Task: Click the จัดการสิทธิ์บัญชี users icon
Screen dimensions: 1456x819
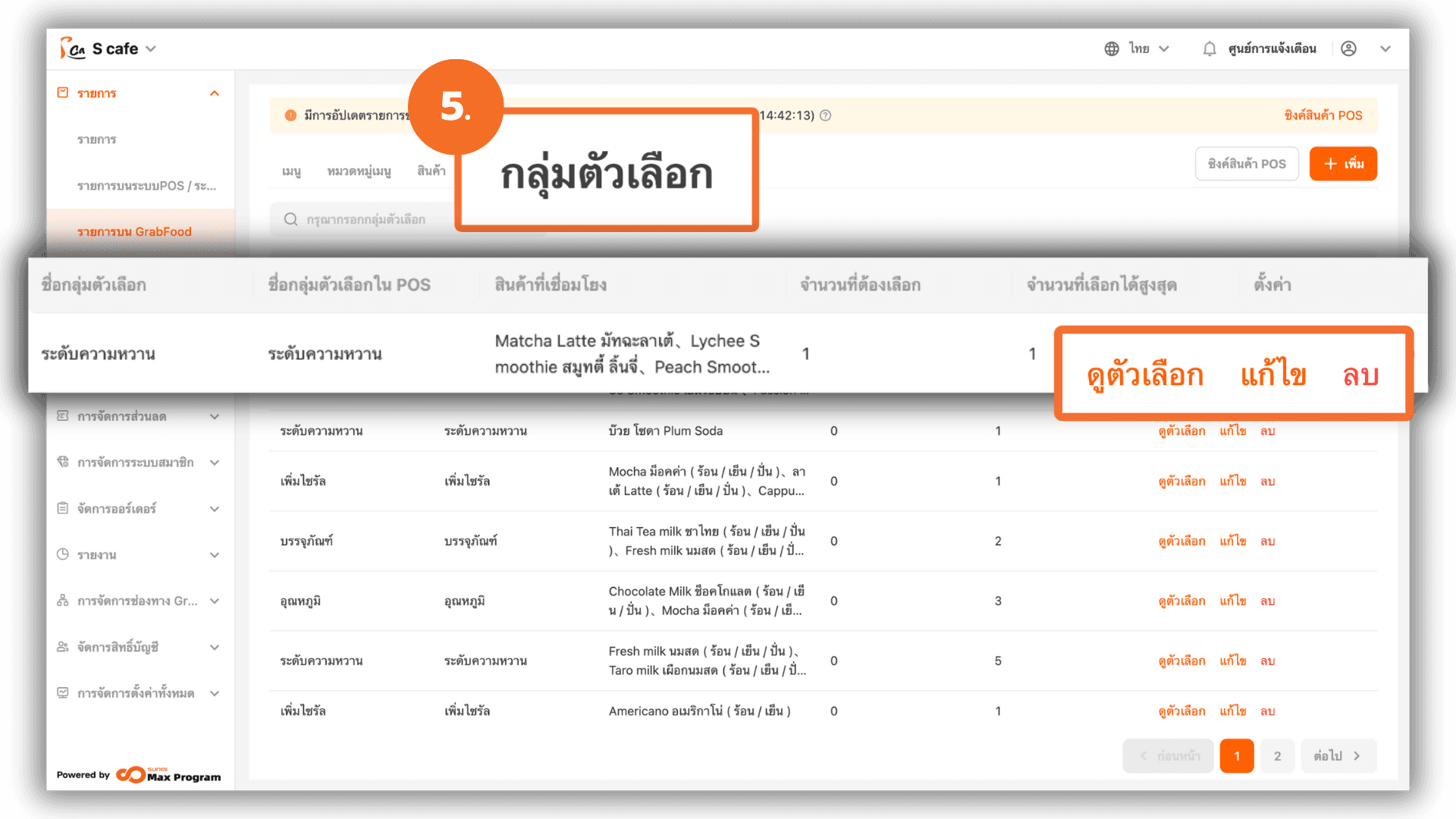Action: pyautogui.click(x=63, y=647)
